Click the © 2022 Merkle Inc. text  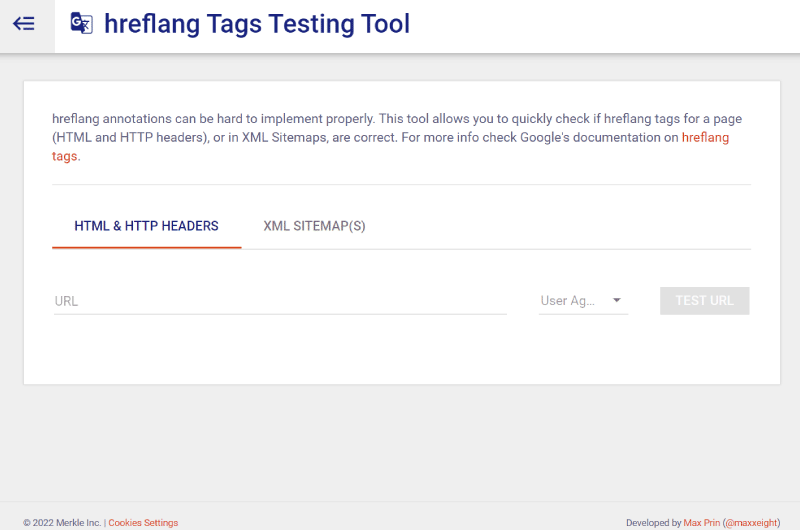(62, 523)
